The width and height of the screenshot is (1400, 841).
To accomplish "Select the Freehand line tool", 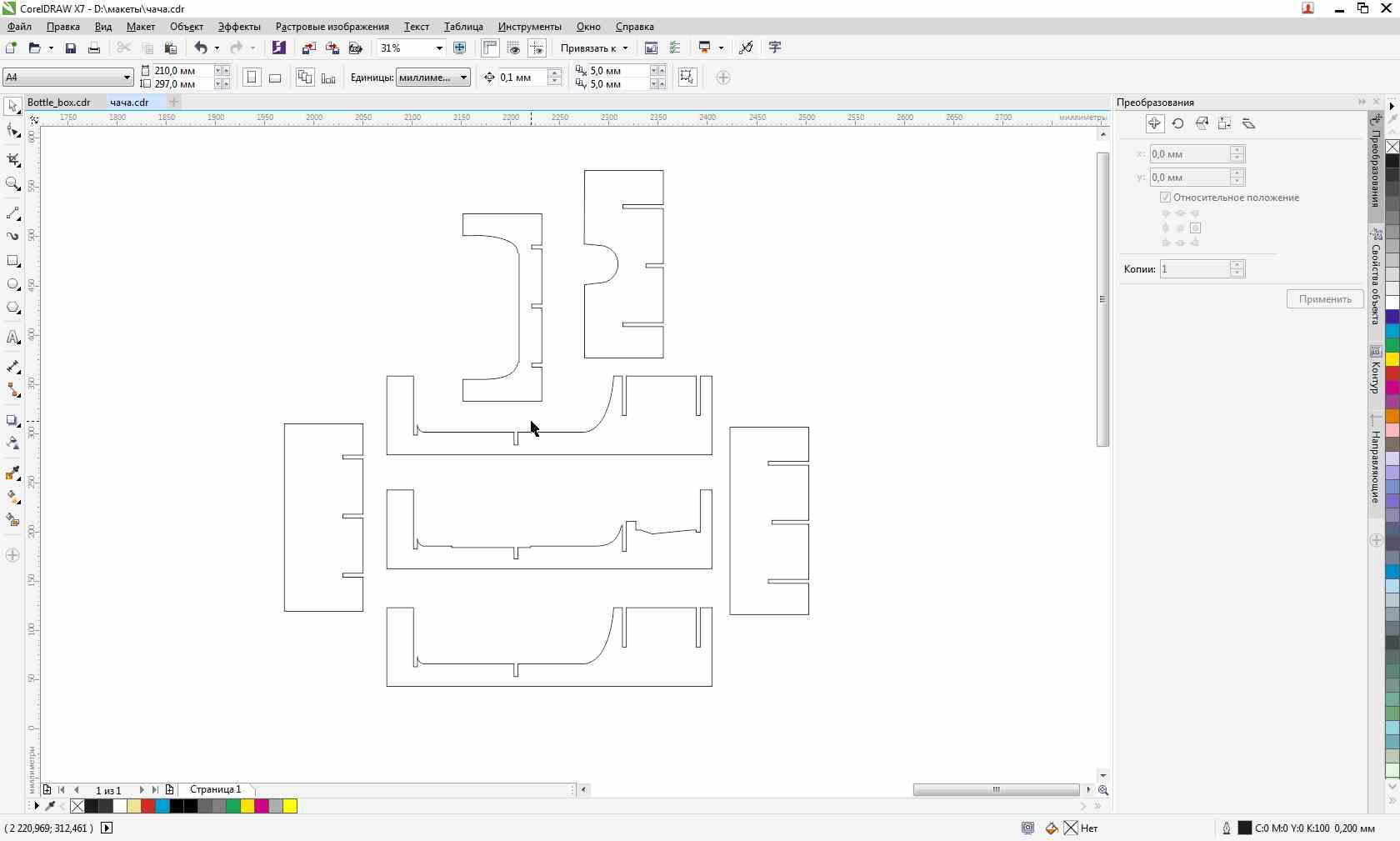I will pyautogui.click(x=12, y=213).
